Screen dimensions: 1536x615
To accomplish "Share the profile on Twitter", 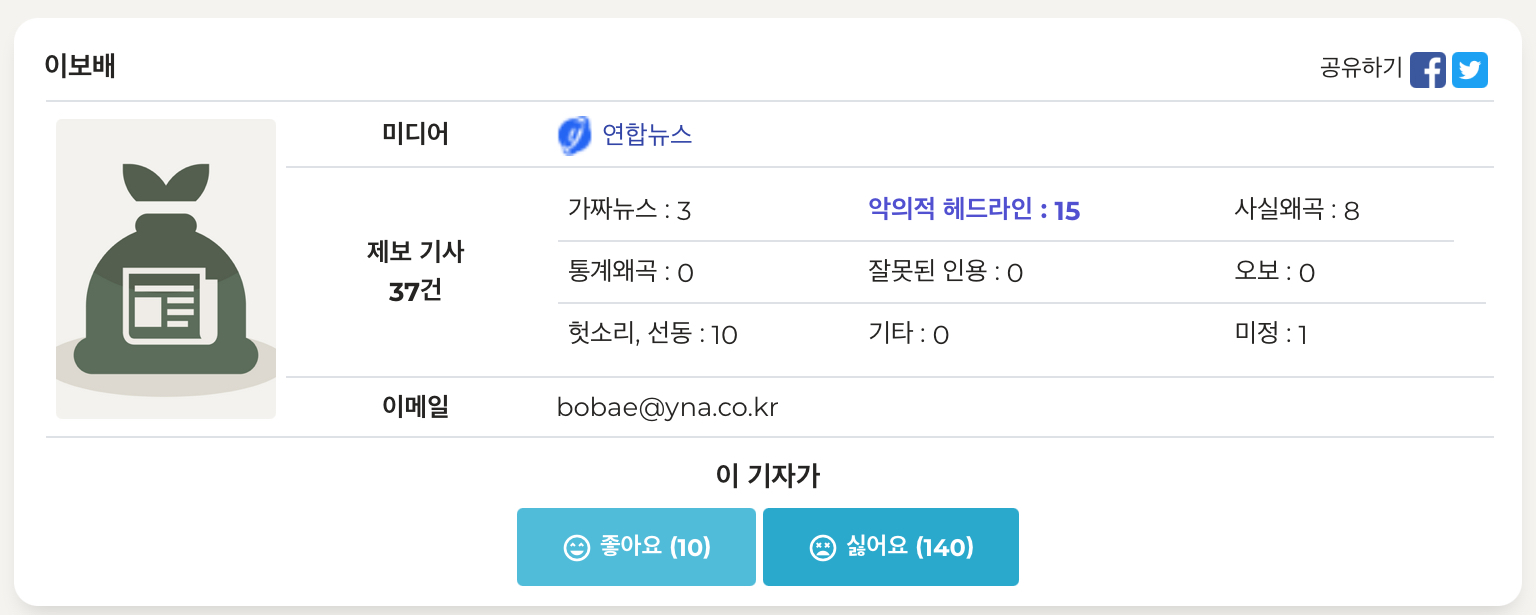I will 1469,70.
